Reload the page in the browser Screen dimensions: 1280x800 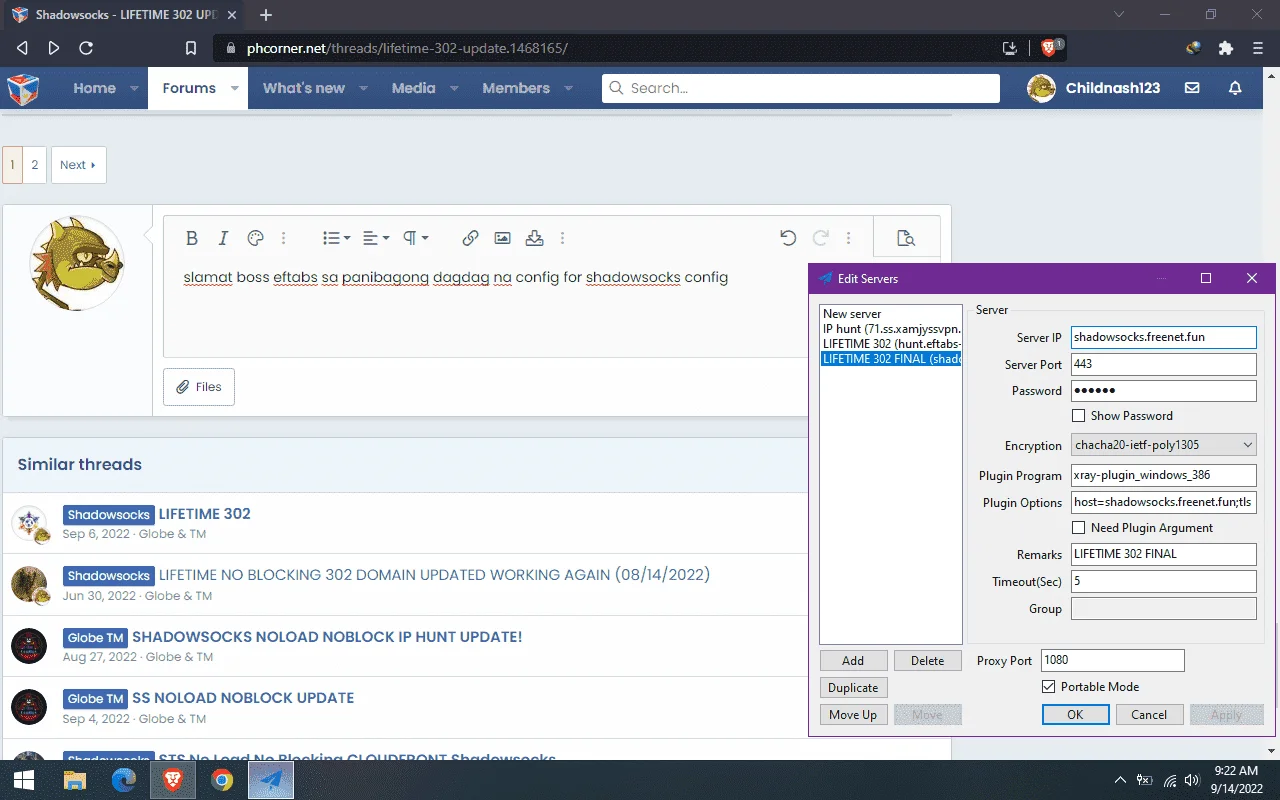[86, 48]
